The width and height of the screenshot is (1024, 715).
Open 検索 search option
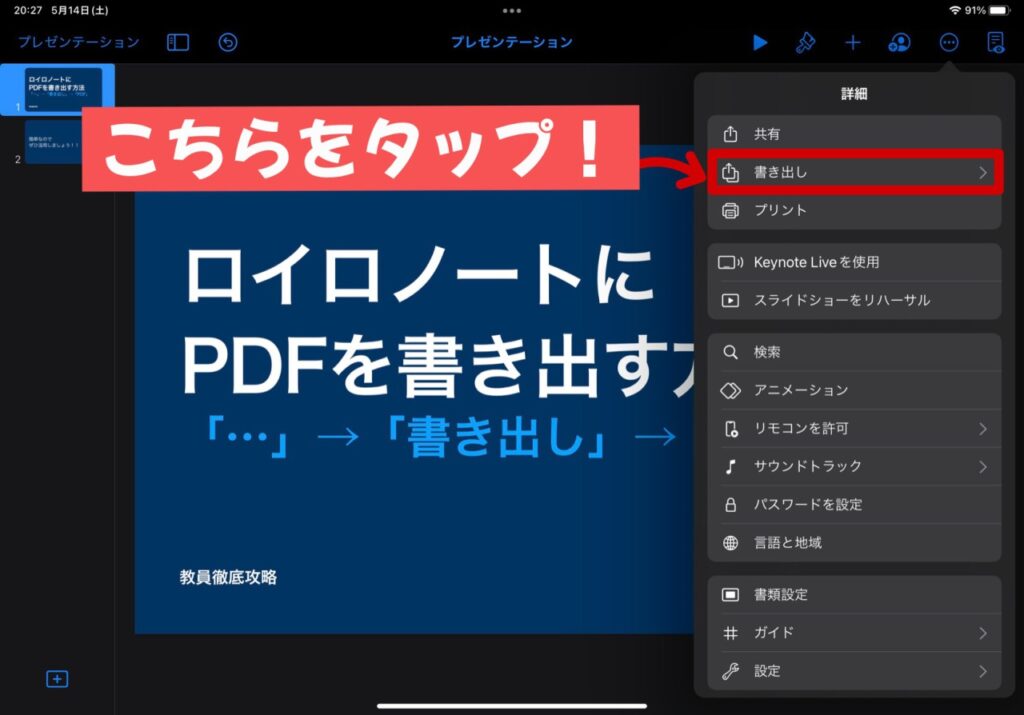tap(854, 353)
